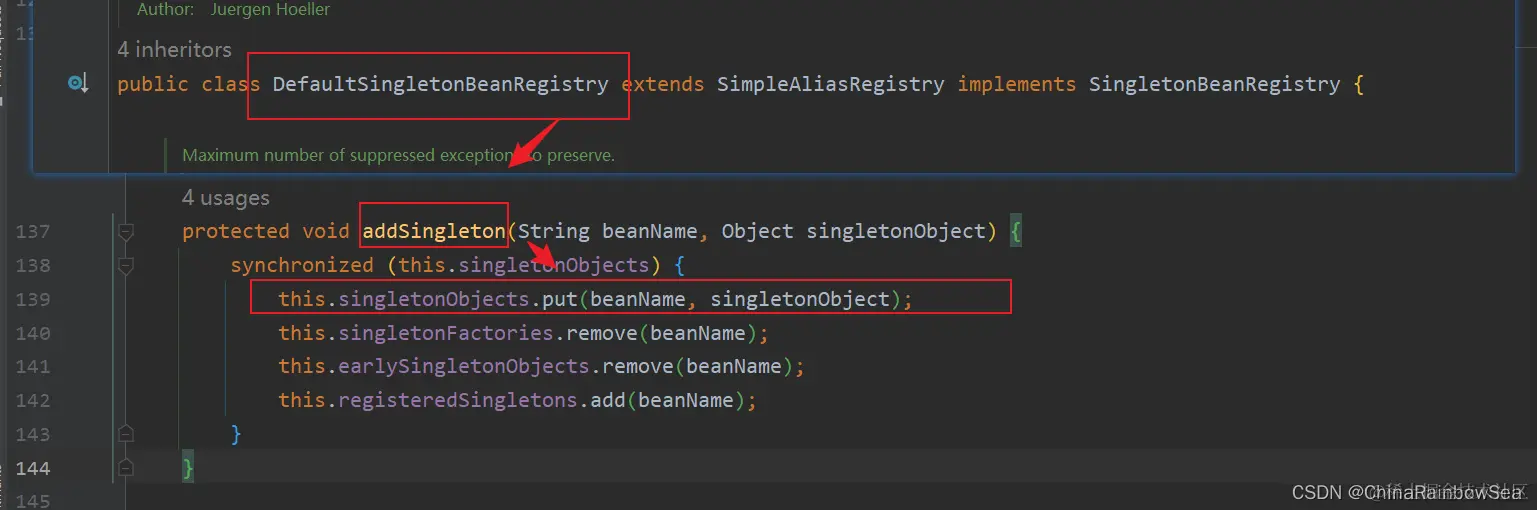
Task: Click line number 140 in the gutter
Action: click(33, 333)
